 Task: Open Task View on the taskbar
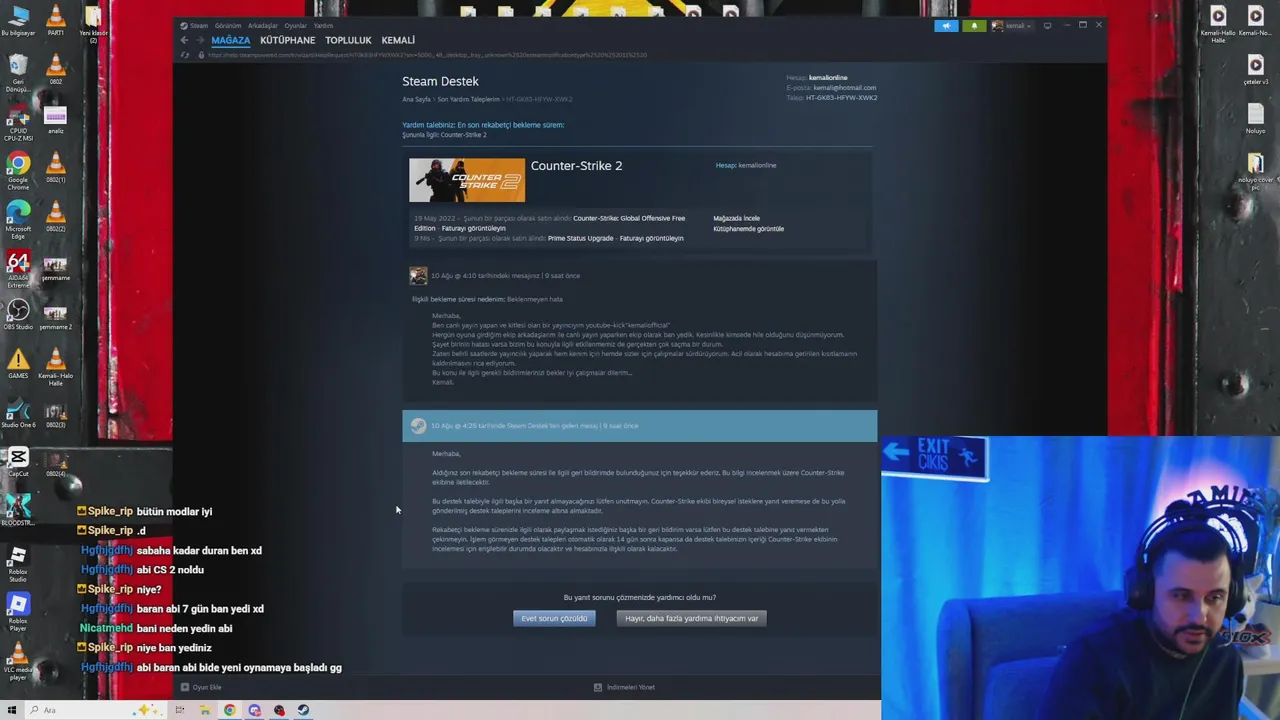point(180,710)
